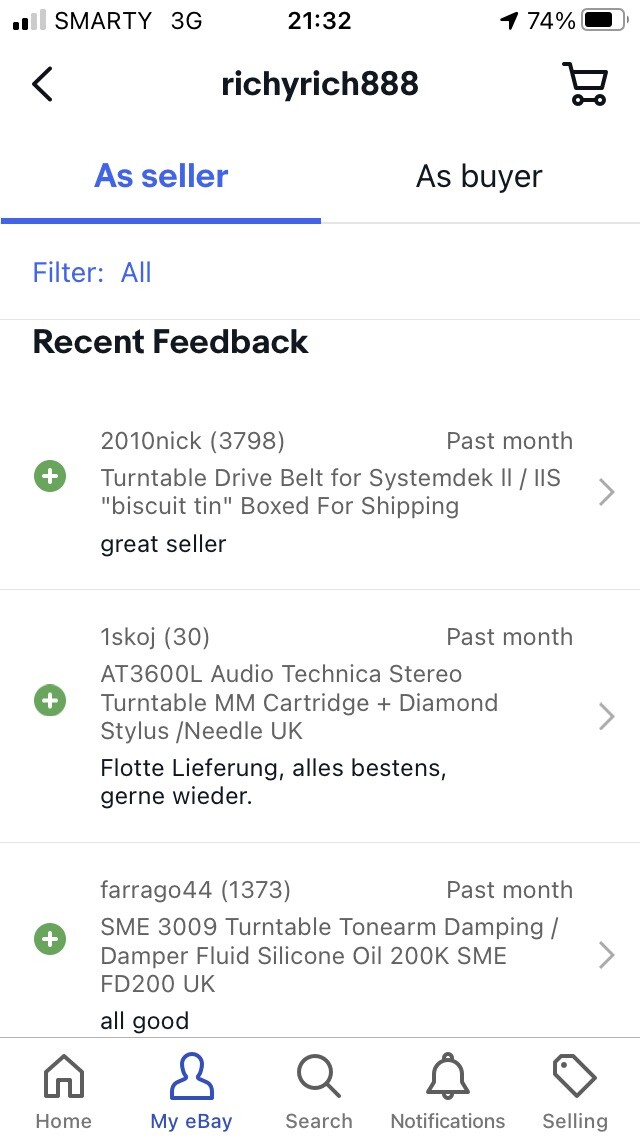Tap green plus icon for 1skoj feedback
This screenshot has width=640, height=1136.
(50, 701)
